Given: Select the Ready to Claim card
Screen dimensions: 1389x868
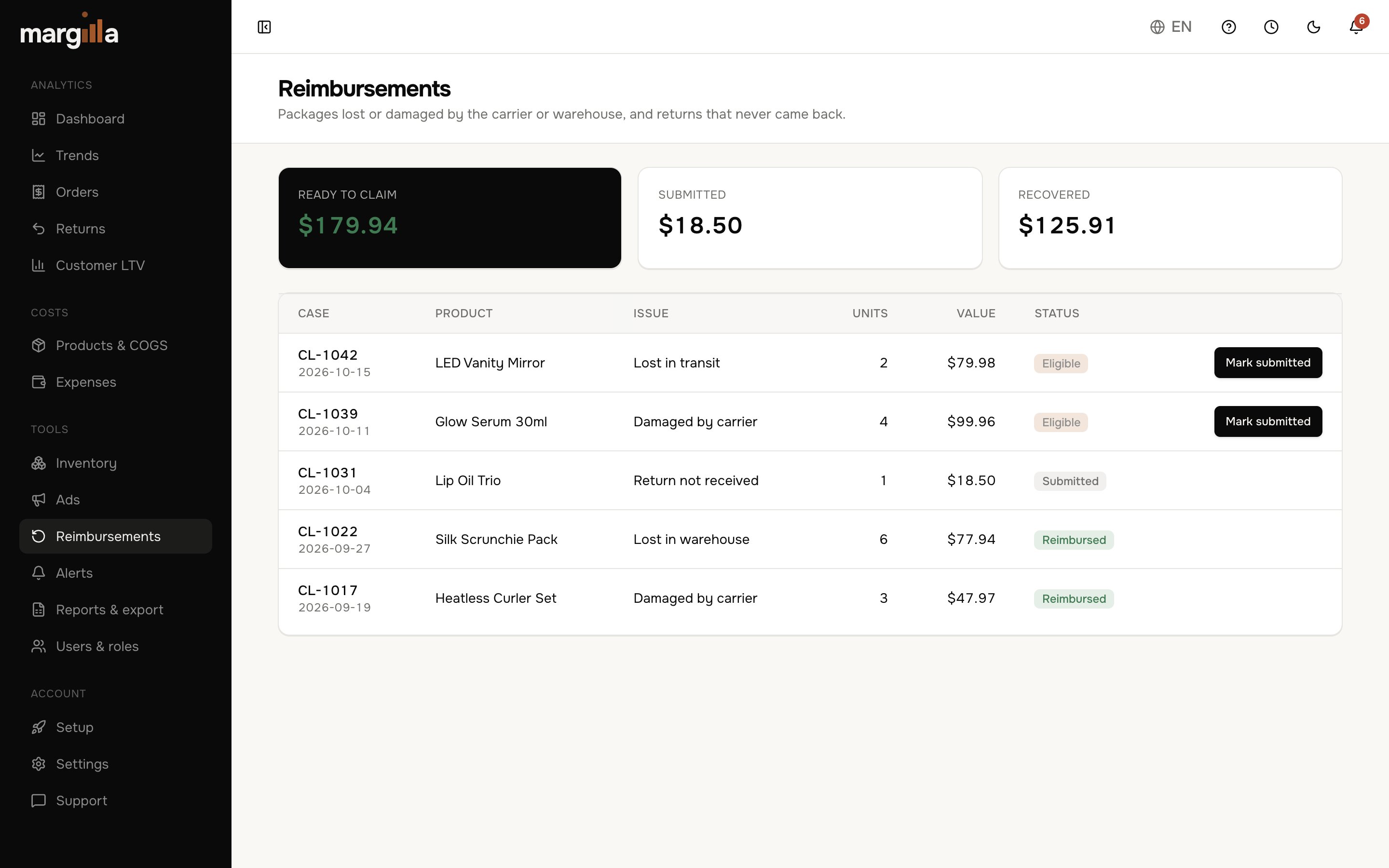Looking at the screenshot, I should click(x=449, y=218).
